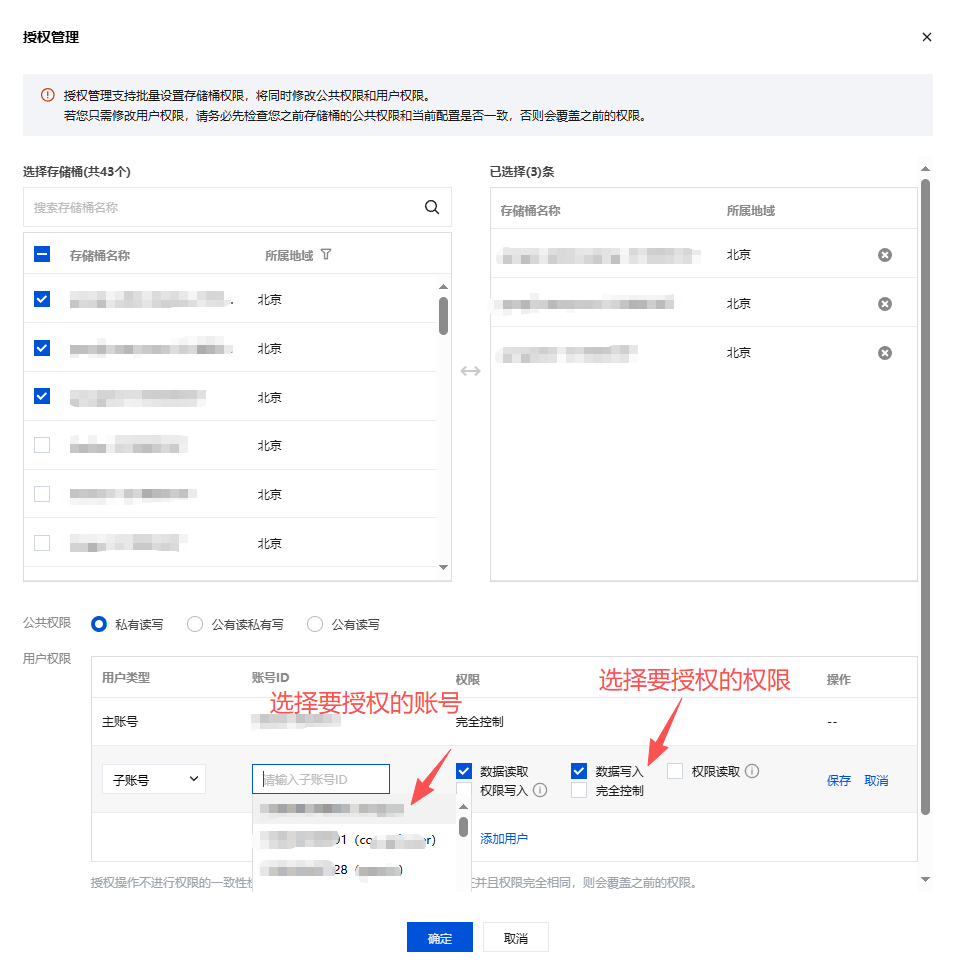
Task: Focus the 请输入子账号ID input field
Action: pos(321,780)
